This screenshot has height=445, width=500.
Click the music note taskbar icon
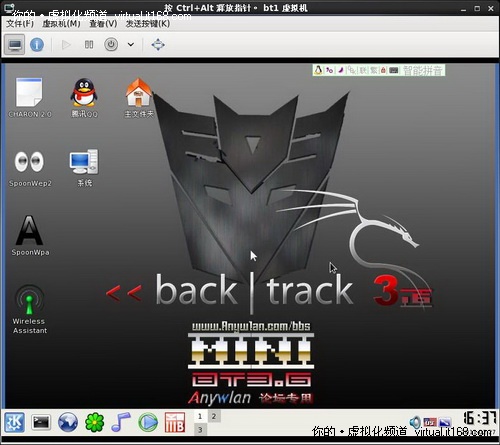[x=120, y=422]
